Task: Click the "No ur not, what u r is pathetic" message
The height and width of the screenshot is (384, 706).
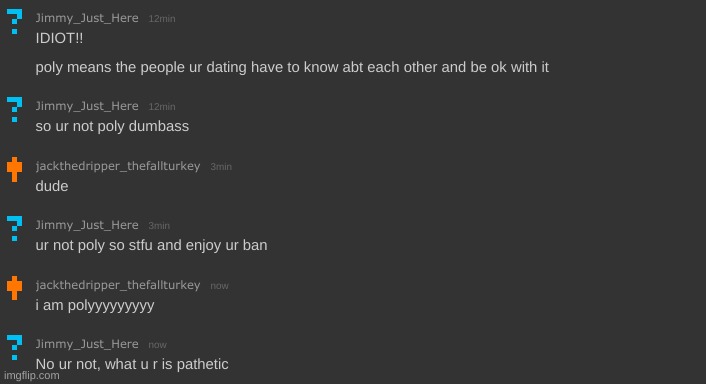Action: [x=132, y=364]
